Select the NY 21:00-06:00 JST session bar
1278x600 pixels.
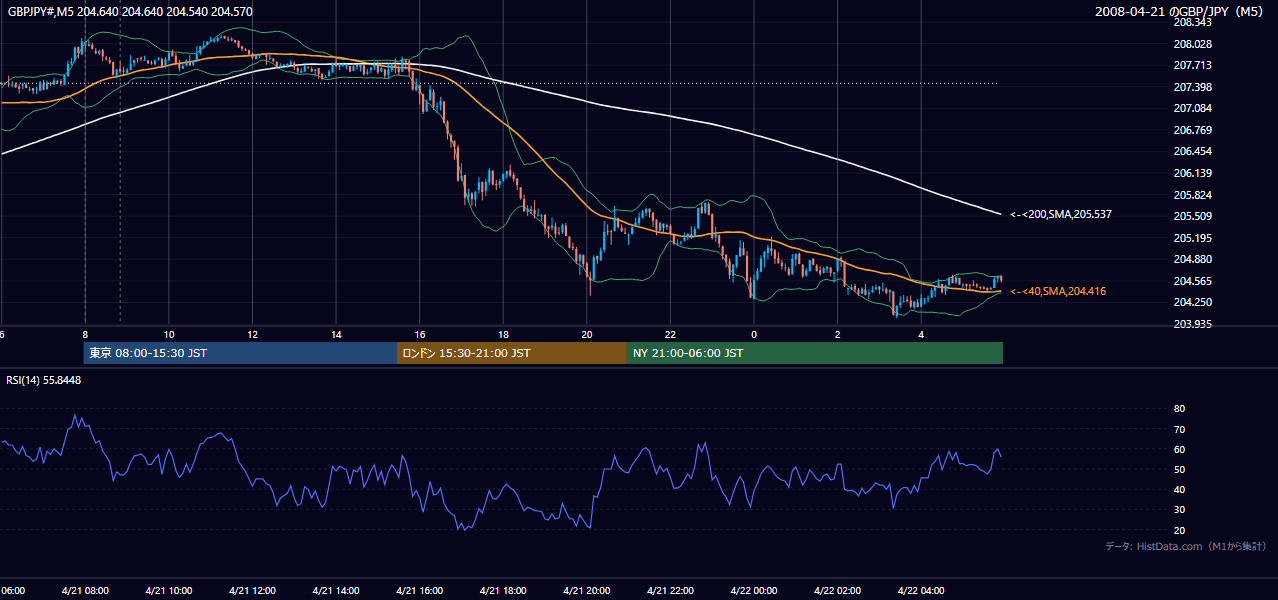pos(815,353)
